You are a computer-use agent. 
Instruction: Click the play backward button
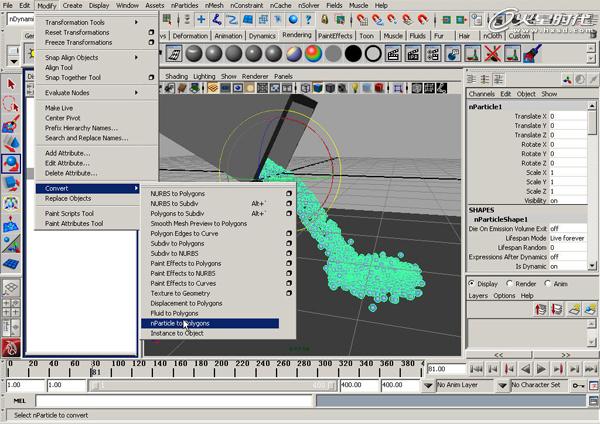coord(525,369)
